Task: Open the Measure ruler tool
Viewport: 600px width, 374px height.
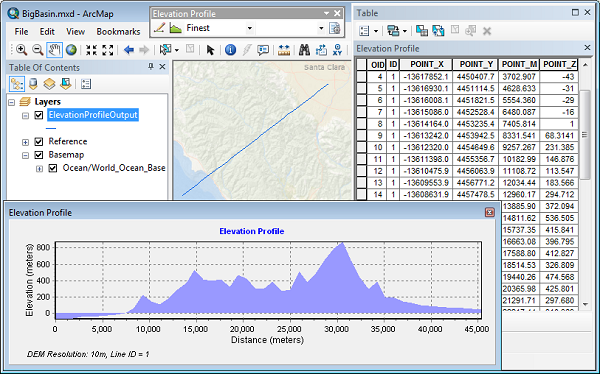Action: 284,50
